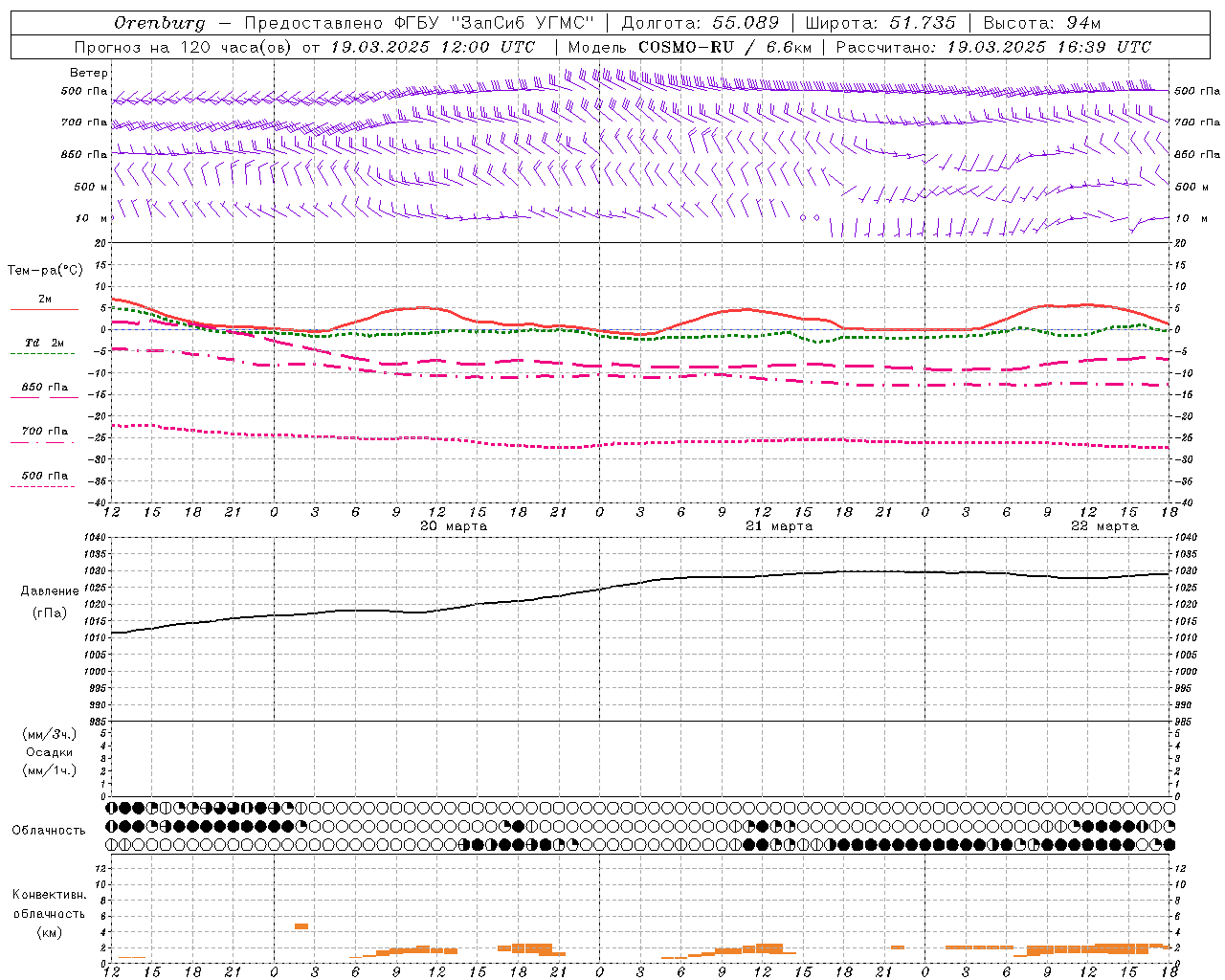Click the 500 гПа temperature legend entry

[x=45, y=476]
